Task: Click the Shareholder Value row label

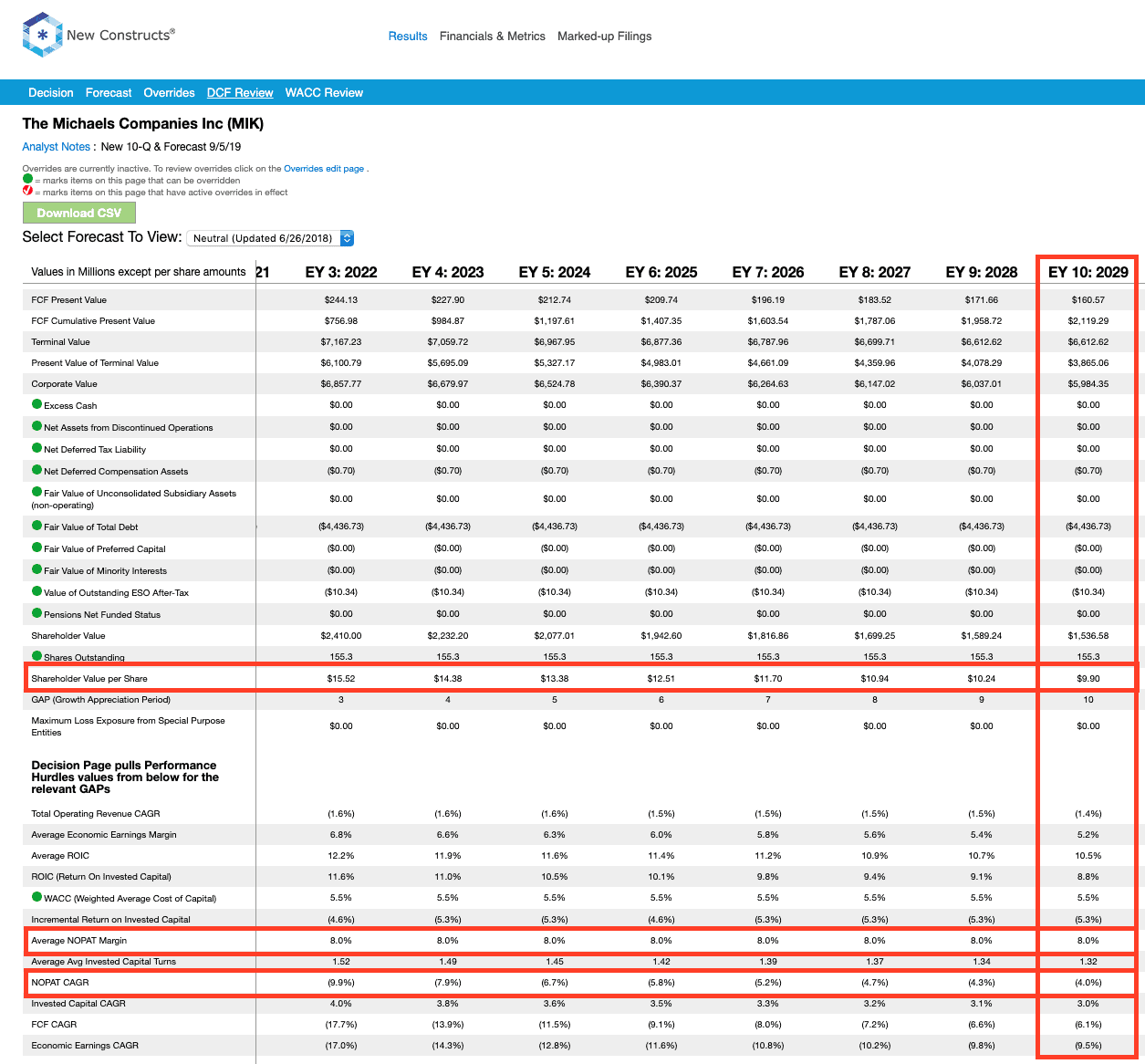Action: point(68,636)
